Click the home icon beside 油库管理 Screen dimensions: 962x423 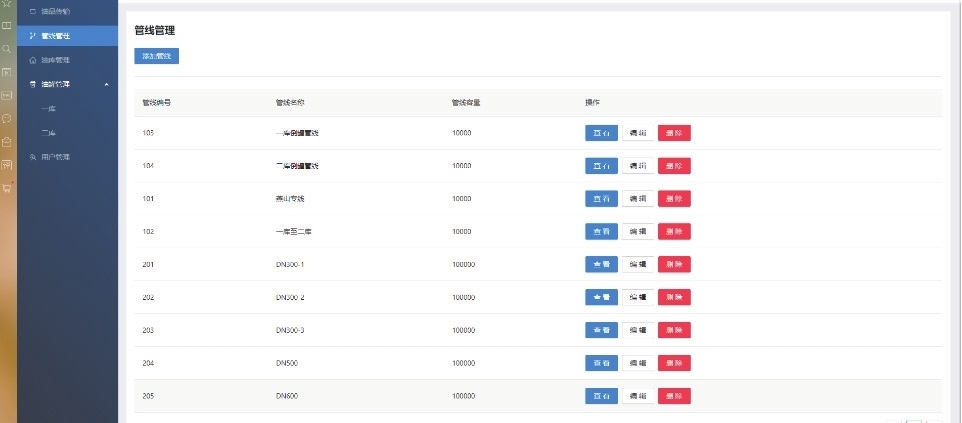[32, 60]
